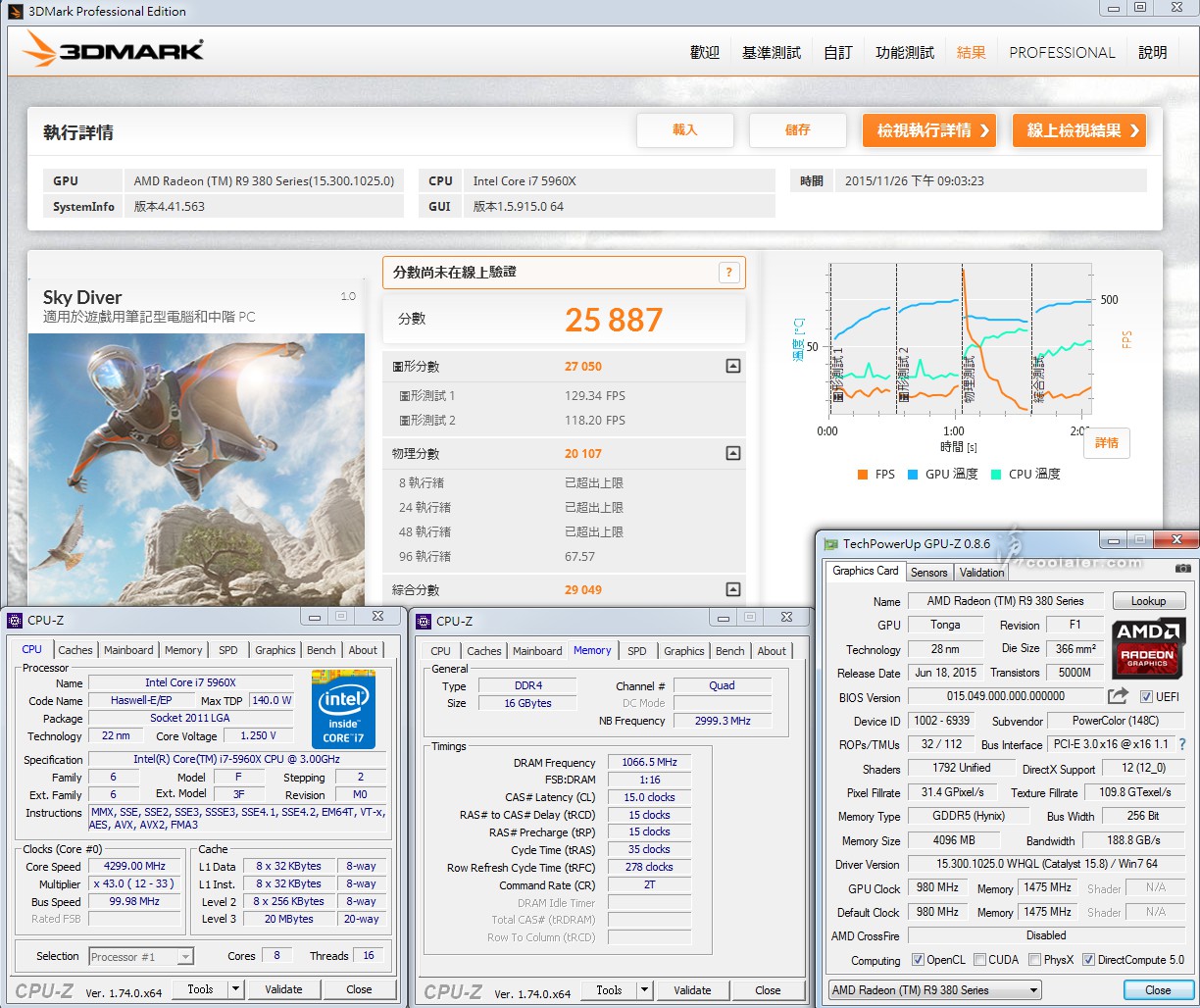Viewport: 1200px width, 1008px height.
Task: Click the BIOS Version field in GPU-Z
Action: [1004, 696]
